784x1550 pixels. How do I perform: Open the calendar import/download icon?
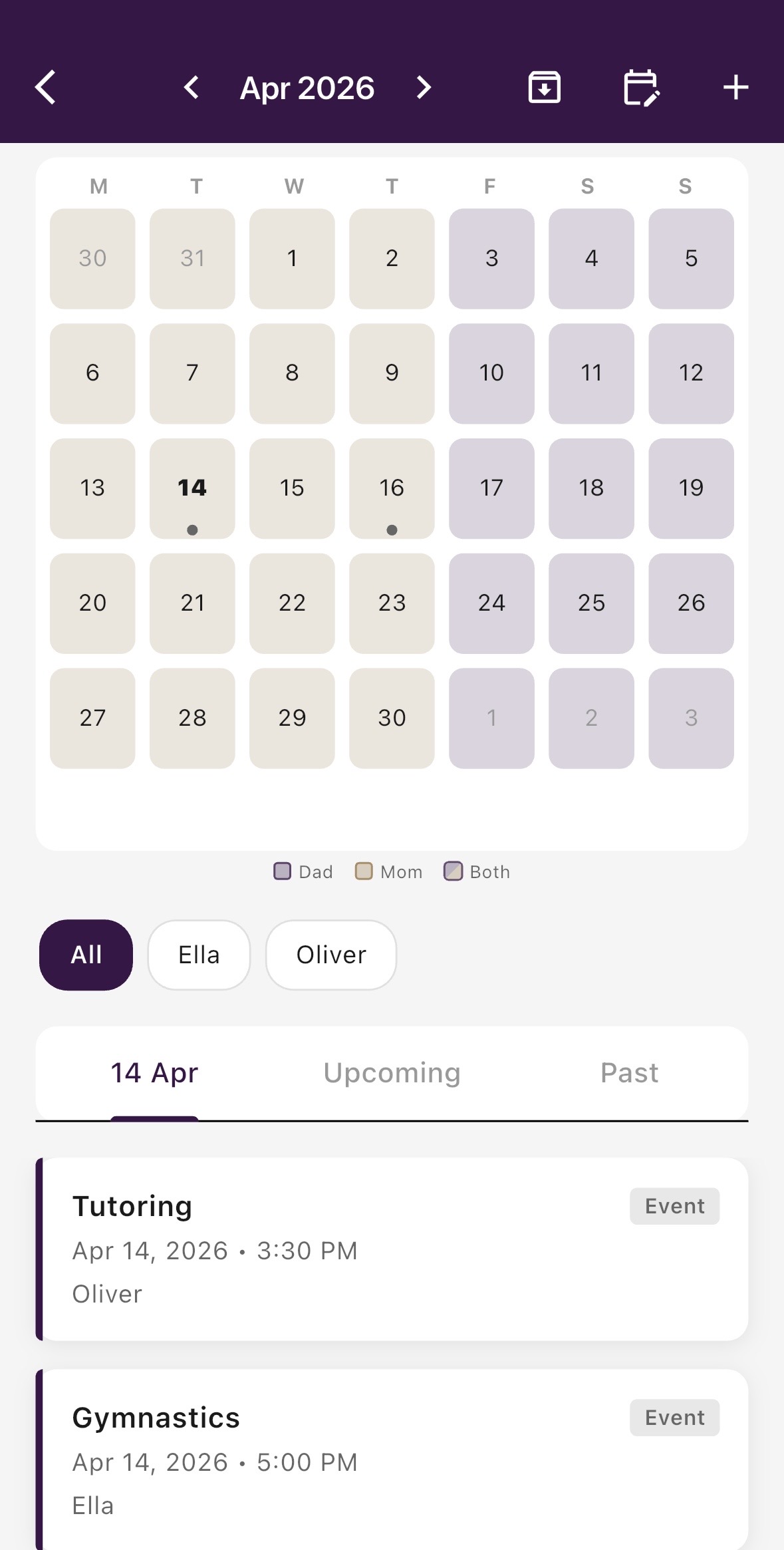pos(544,88)
